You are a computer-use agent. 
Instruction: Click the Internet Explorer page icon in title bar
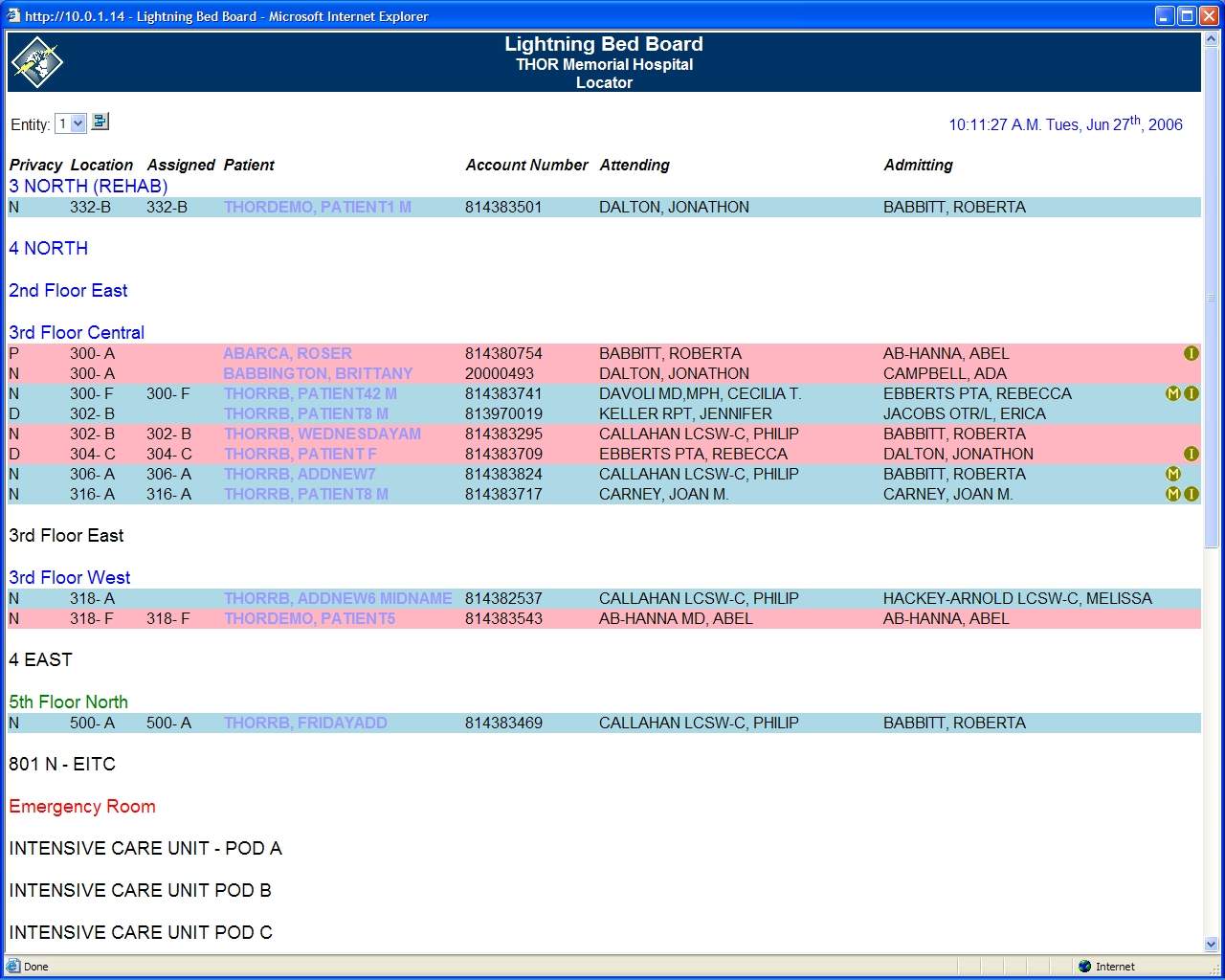pos(13,15)
